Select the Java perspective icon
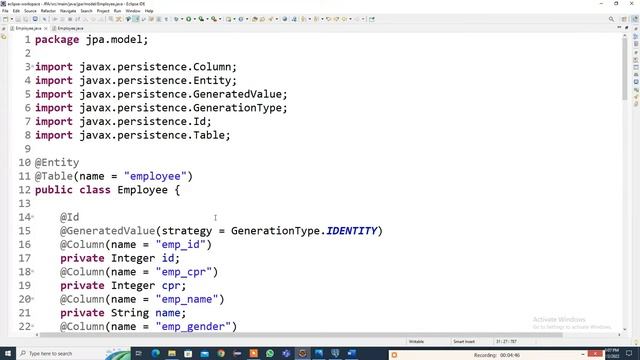640x360 pixels. (x=635, y=19)
